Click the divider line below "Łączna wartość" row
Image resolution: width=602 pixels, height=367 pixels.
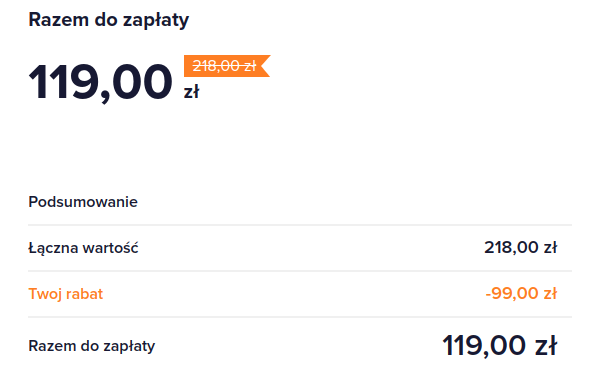pyautogui.click(x=300, y=271)
